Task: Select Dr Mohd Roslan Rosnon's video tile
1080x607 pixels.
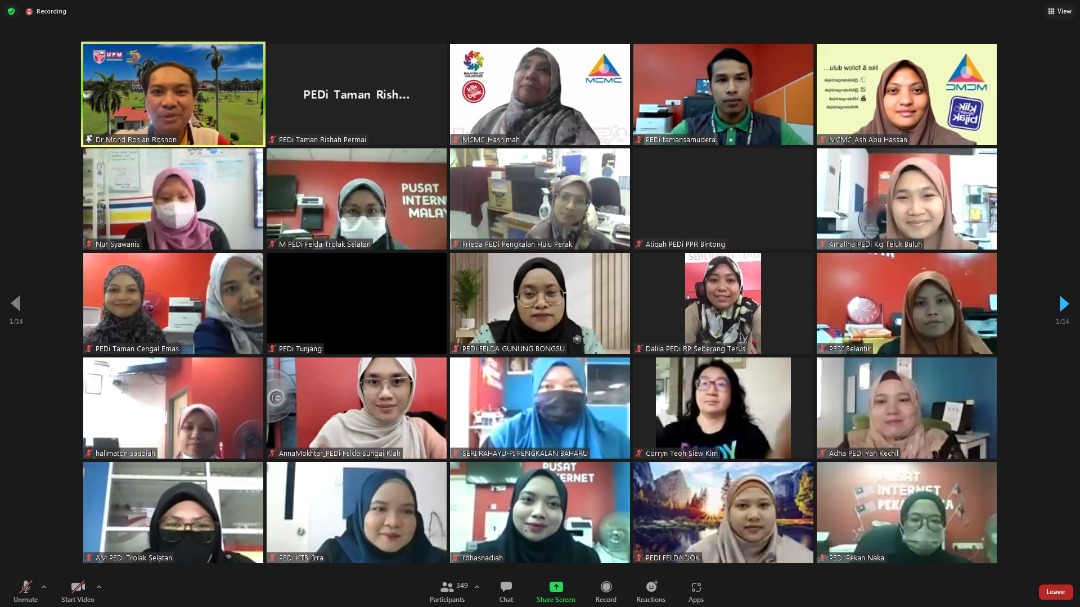Action: pos(173,94)
